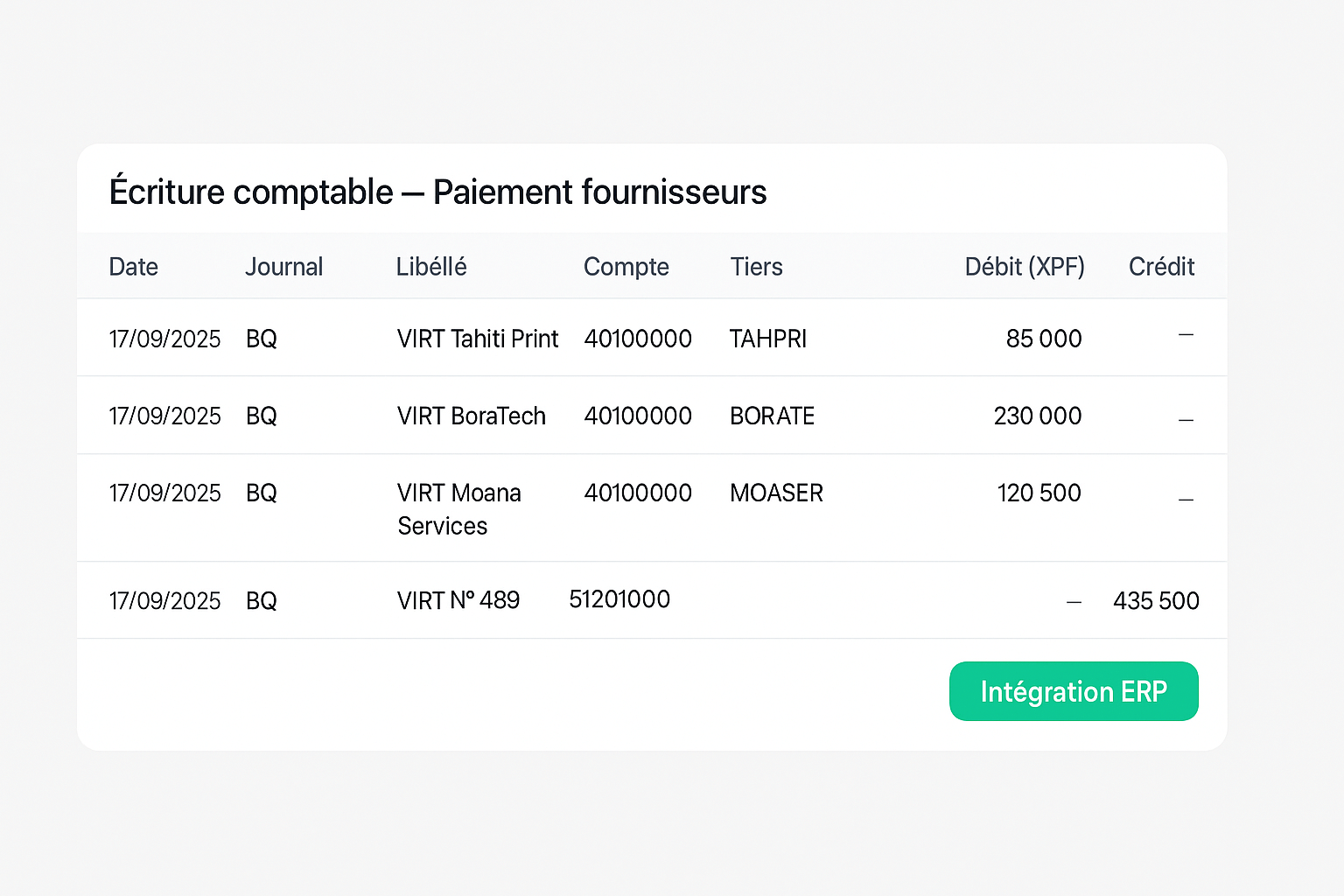Click the VIRT Moana Services label
This screenshot has height=896, width=1344.
click(x=459, y=509)
